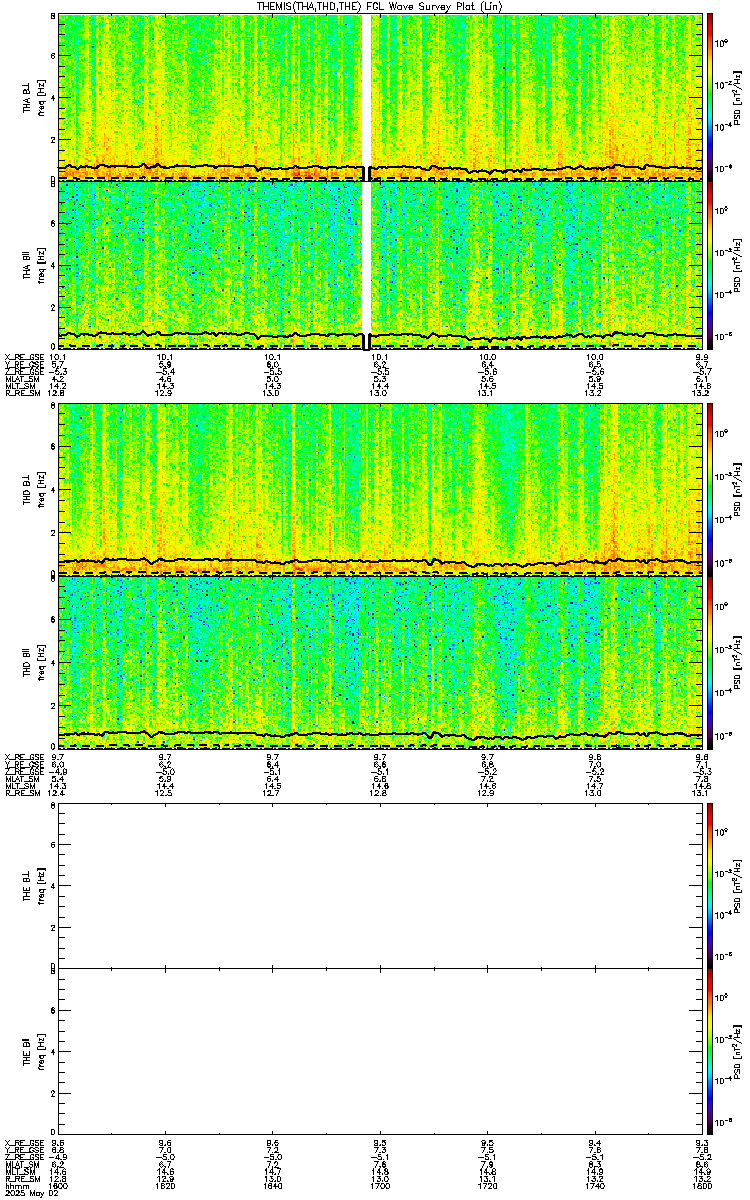The height and width of the screenshot is (1200, 750).
Task: Click the 1600 time tick label
Action: [58, 1187]
